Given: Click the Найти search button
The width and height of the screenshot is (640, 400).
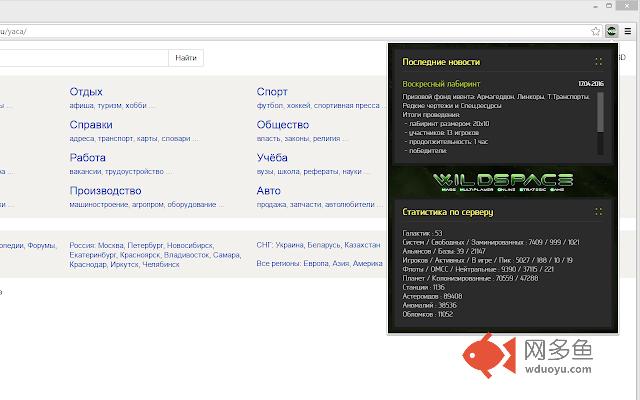Looking at the screenshot, I should [x=186, y=58].
